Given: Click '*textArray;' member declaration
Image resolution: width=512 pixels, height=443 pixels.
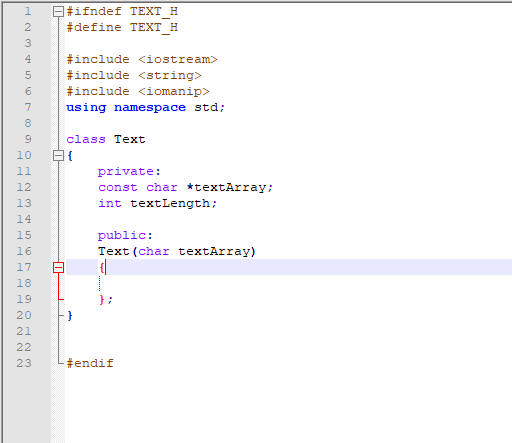Looking at the screenshot, I should 230,188.
